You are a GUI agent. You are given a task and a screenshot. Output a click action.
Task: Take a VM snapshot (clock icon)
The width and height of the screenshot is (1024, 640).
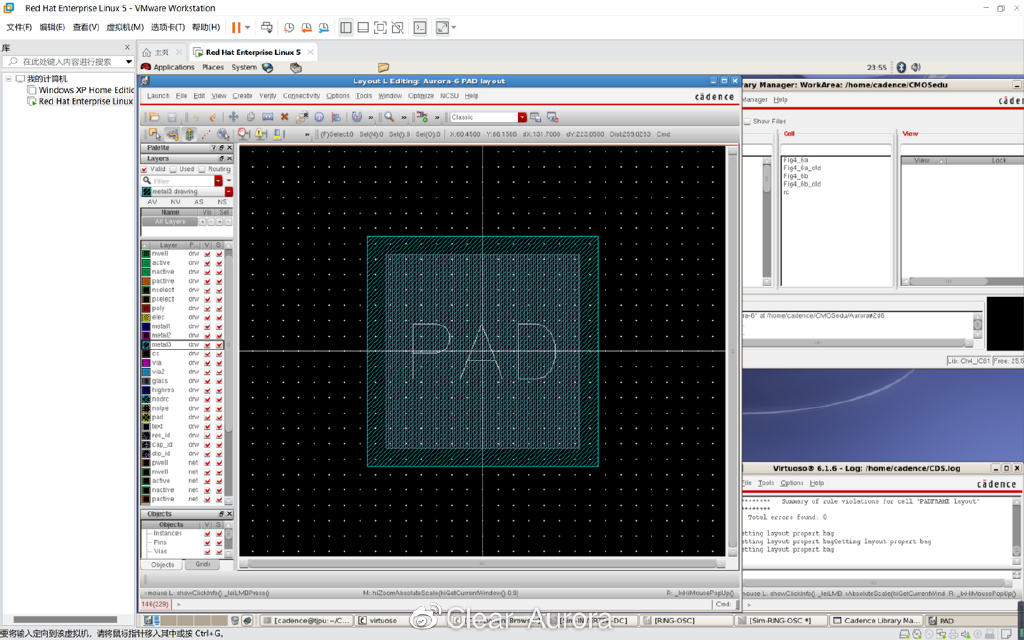(x=289, y=27)
